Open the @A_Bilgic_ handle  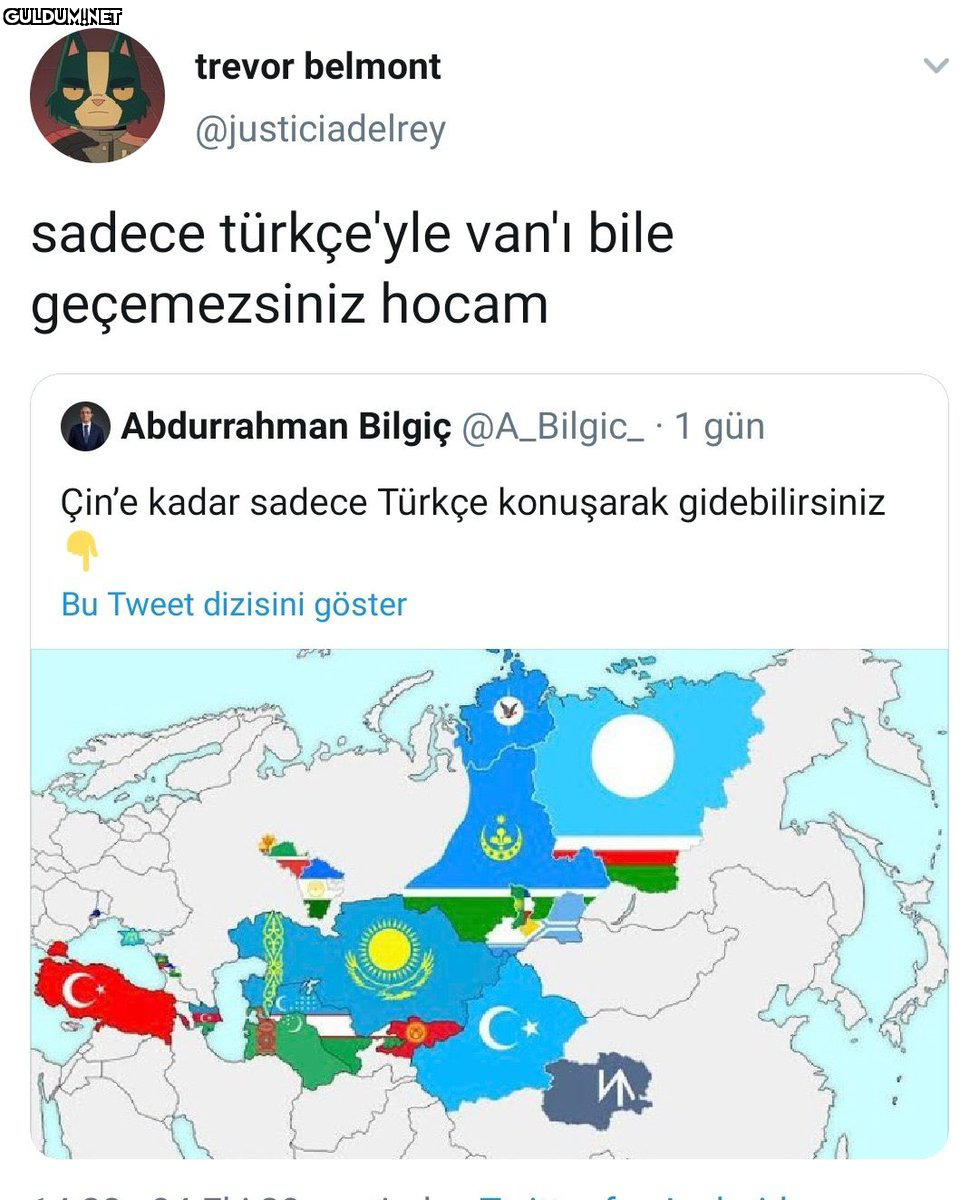553,427
